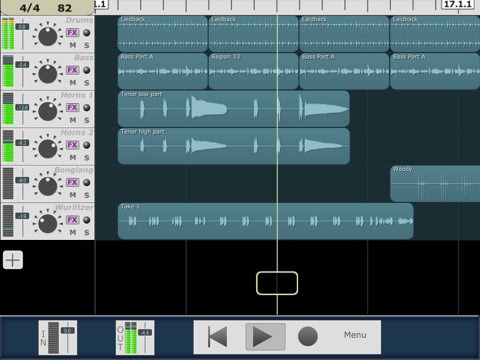Click the Horns 1 pan knob
Screen dimensions: 480x360
[48, 111]
